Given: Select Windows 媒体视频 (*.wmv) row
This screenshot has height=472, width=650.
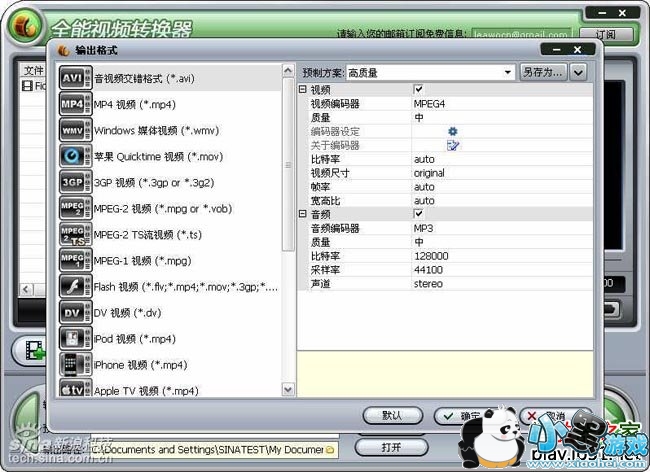Looking at the screenshot, I should tap(170, 130).
